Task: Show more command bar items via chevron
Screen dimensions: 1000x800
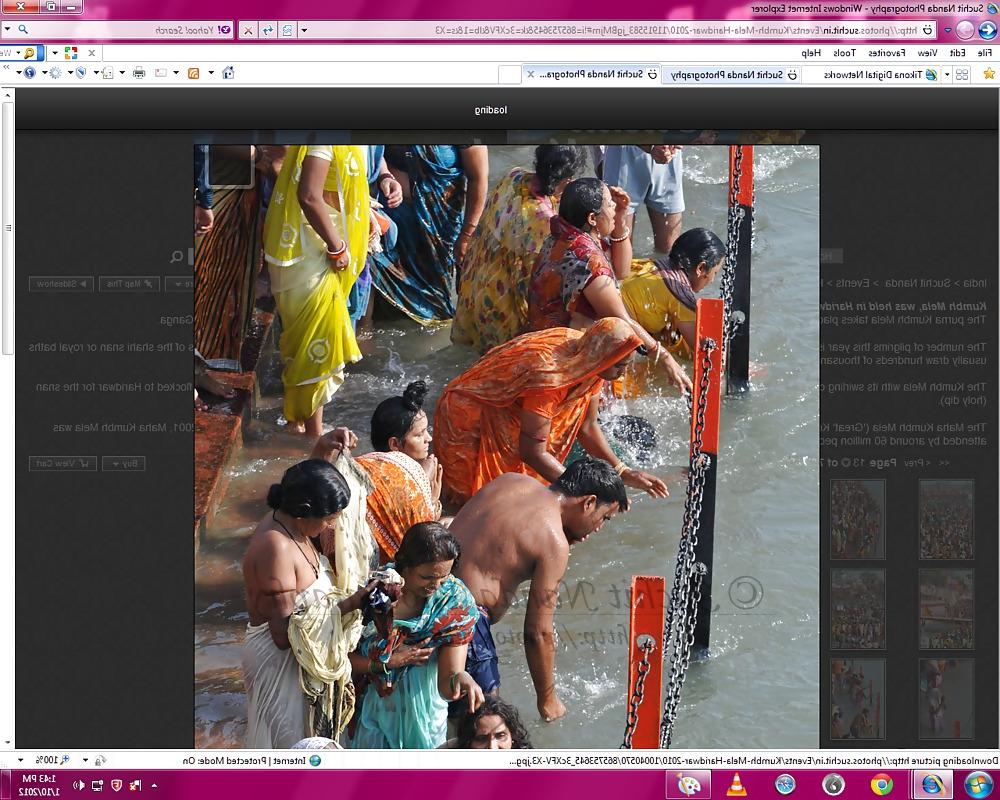Action: click(6, 66)
